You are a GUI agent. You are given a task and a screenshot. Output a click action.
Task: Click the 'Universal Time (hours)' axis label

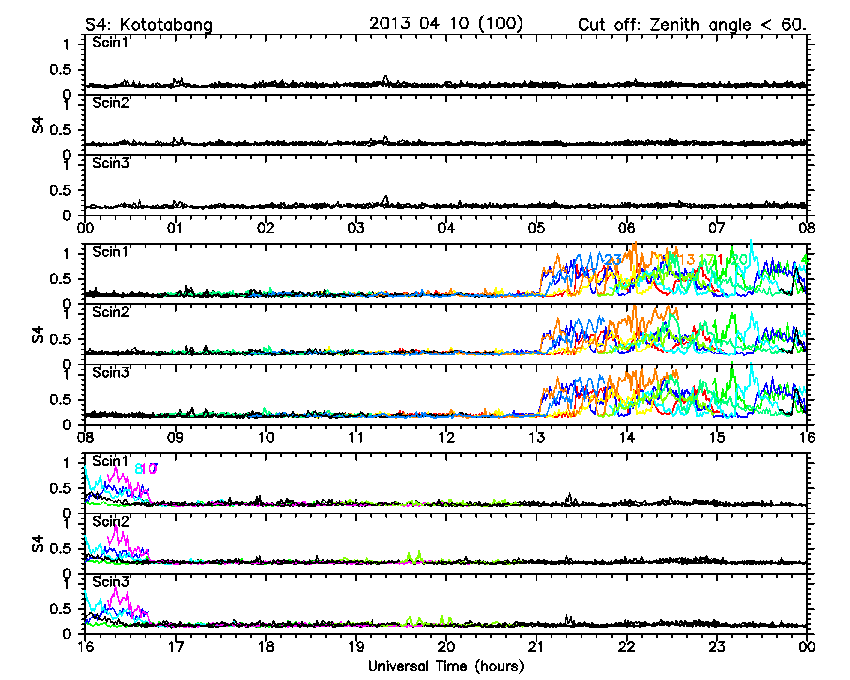click(x=446, y=666)
